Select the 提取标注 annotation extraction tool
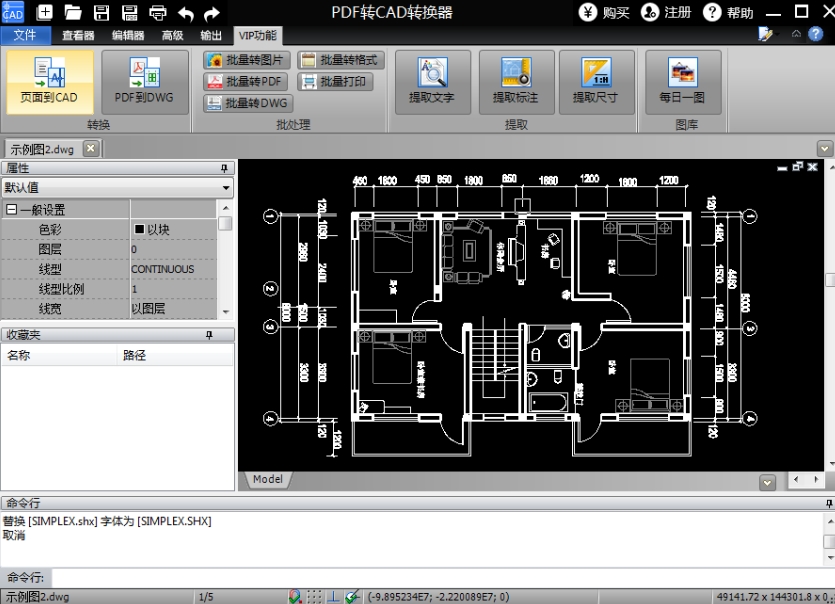This screenshot has width=835, height=604. coord(515,81)
